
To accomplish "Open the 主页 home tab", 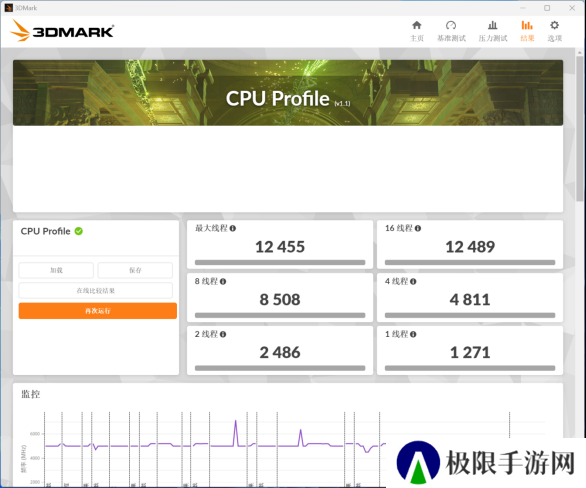I will tap(417, 31).
